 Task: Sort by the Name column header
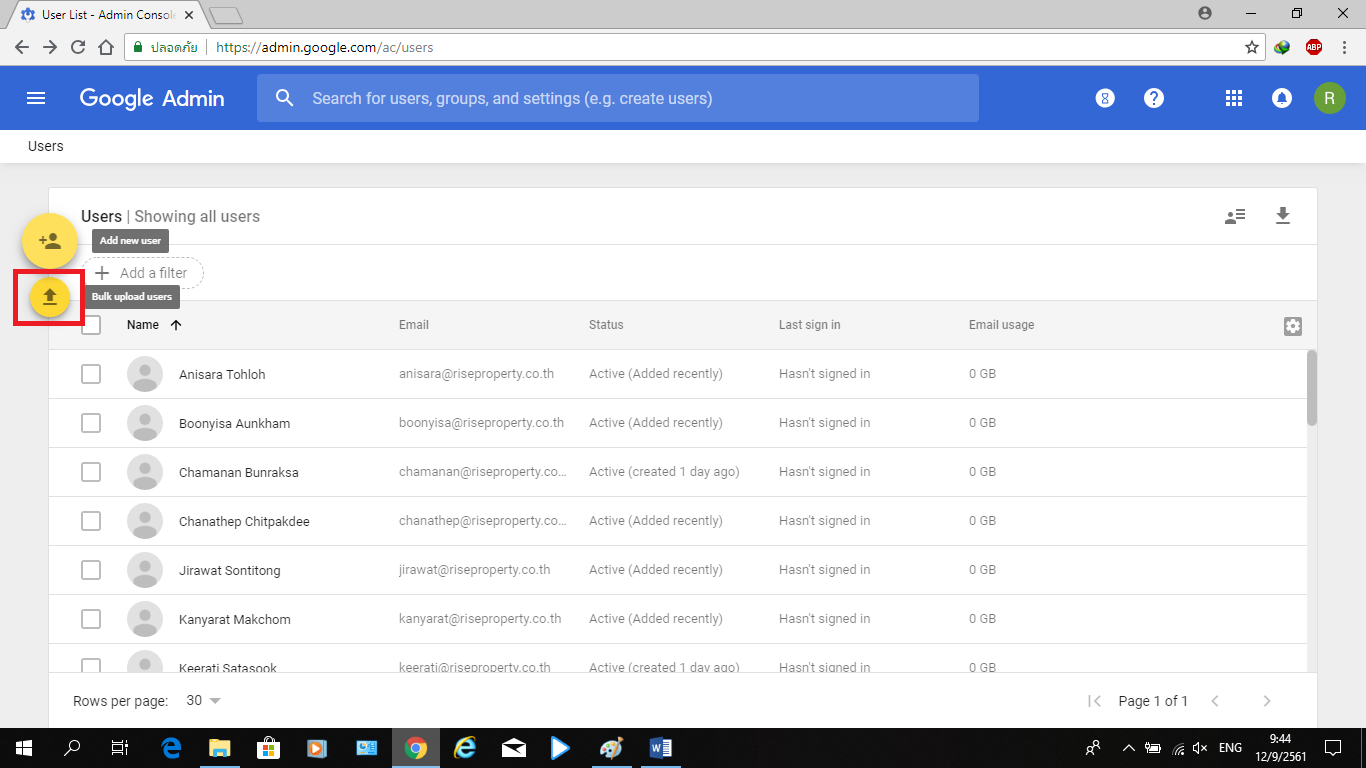click(143, 325)
